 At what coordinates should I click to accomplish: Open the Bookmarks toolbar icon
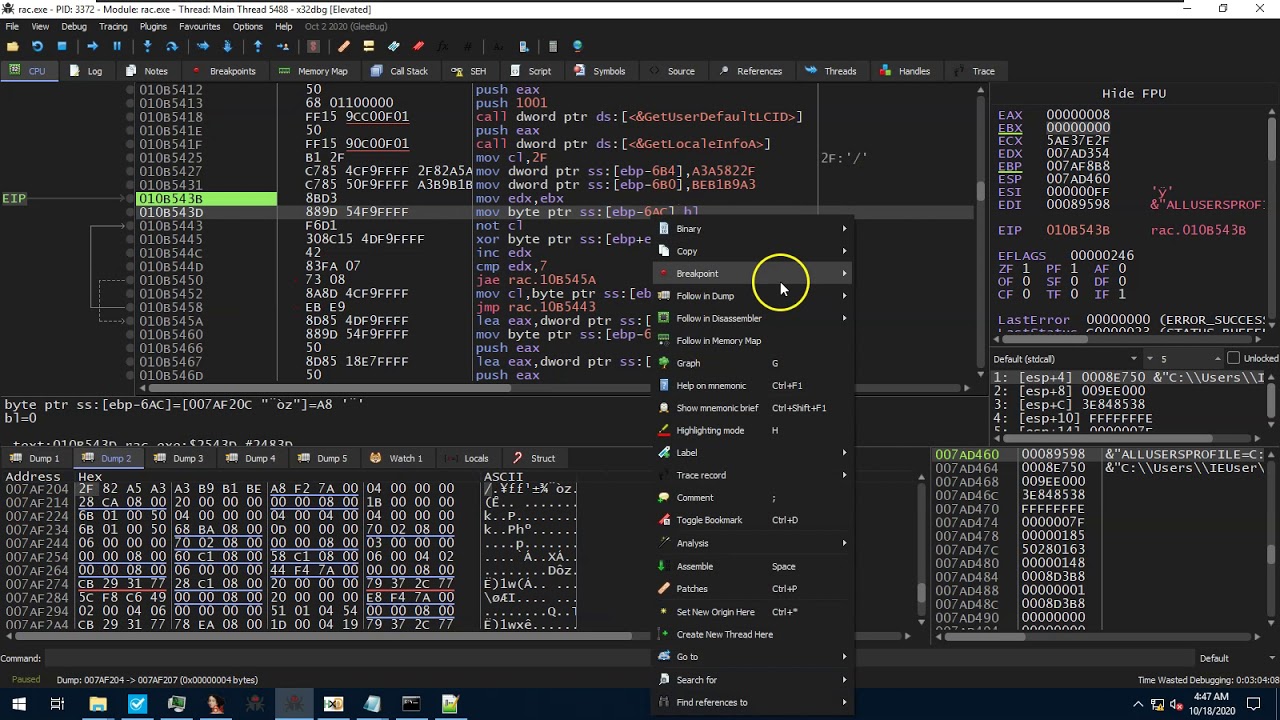[x=418, y=46]
